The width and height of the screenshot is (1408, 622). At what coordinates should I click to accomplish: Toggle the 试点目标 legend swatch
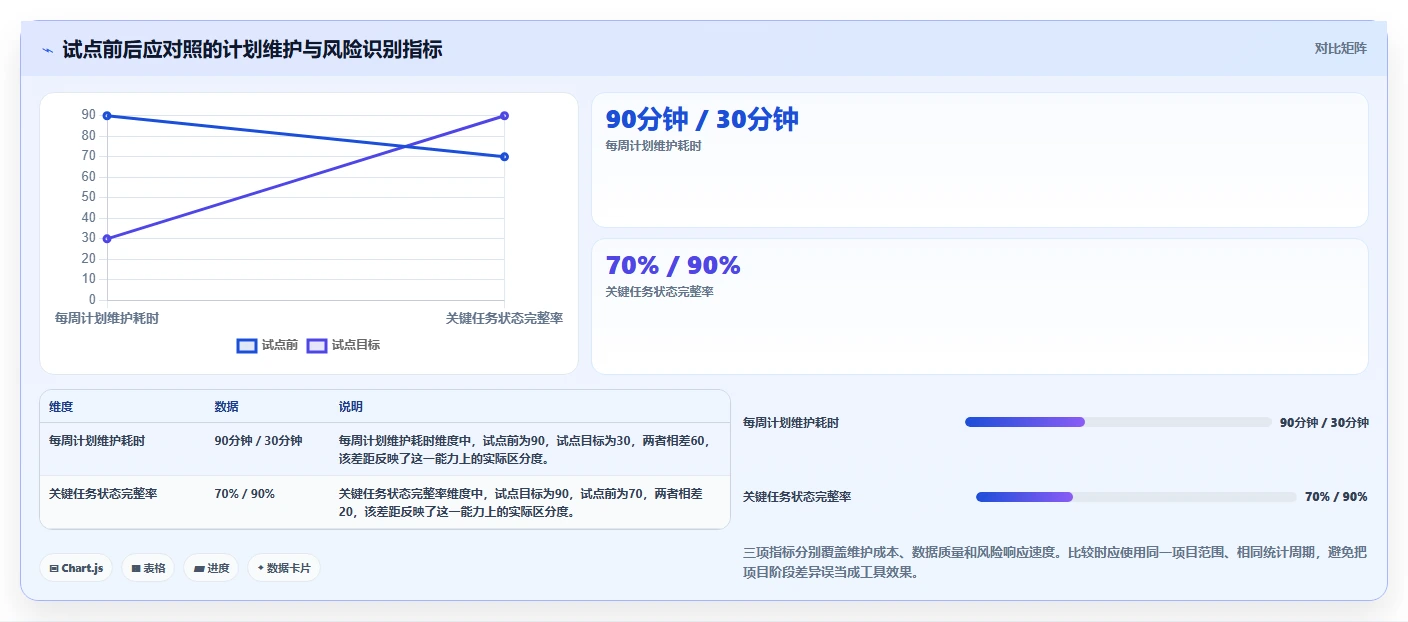(317, 345)
